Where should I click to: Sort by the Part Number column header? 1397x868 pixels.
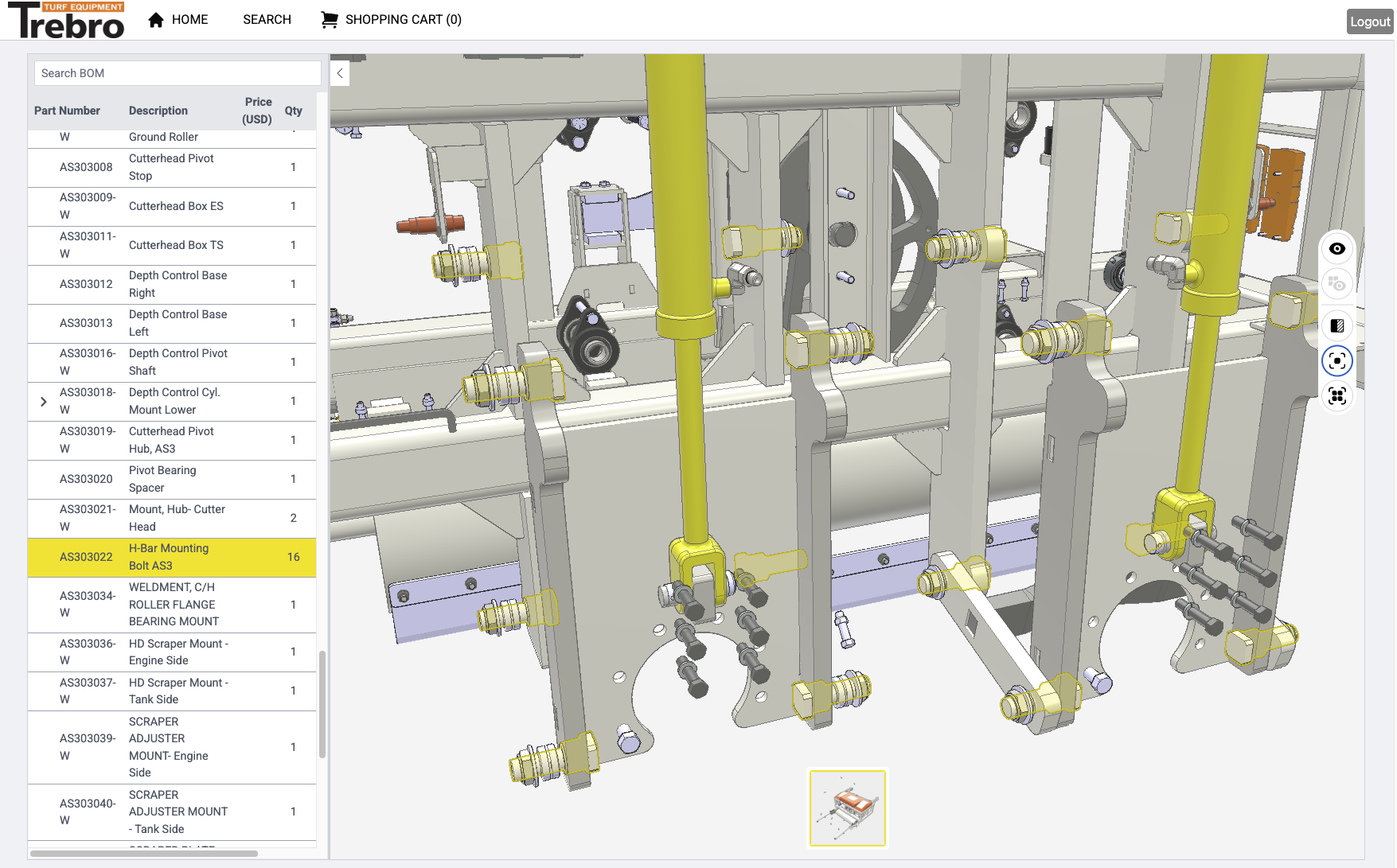[x=67, y=111]
